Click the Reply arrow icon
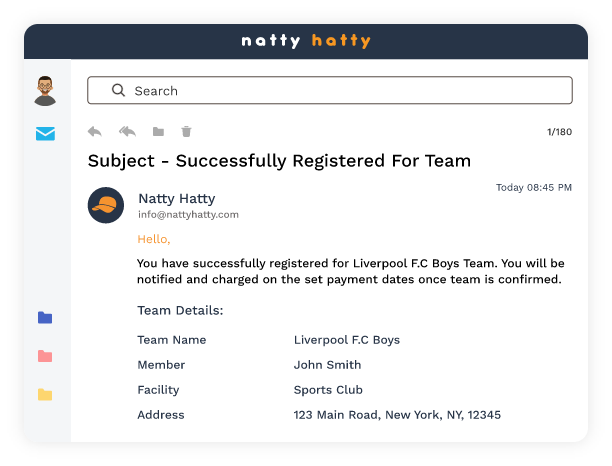The height and width of the screenshot is (466, 612). [95, 131]
